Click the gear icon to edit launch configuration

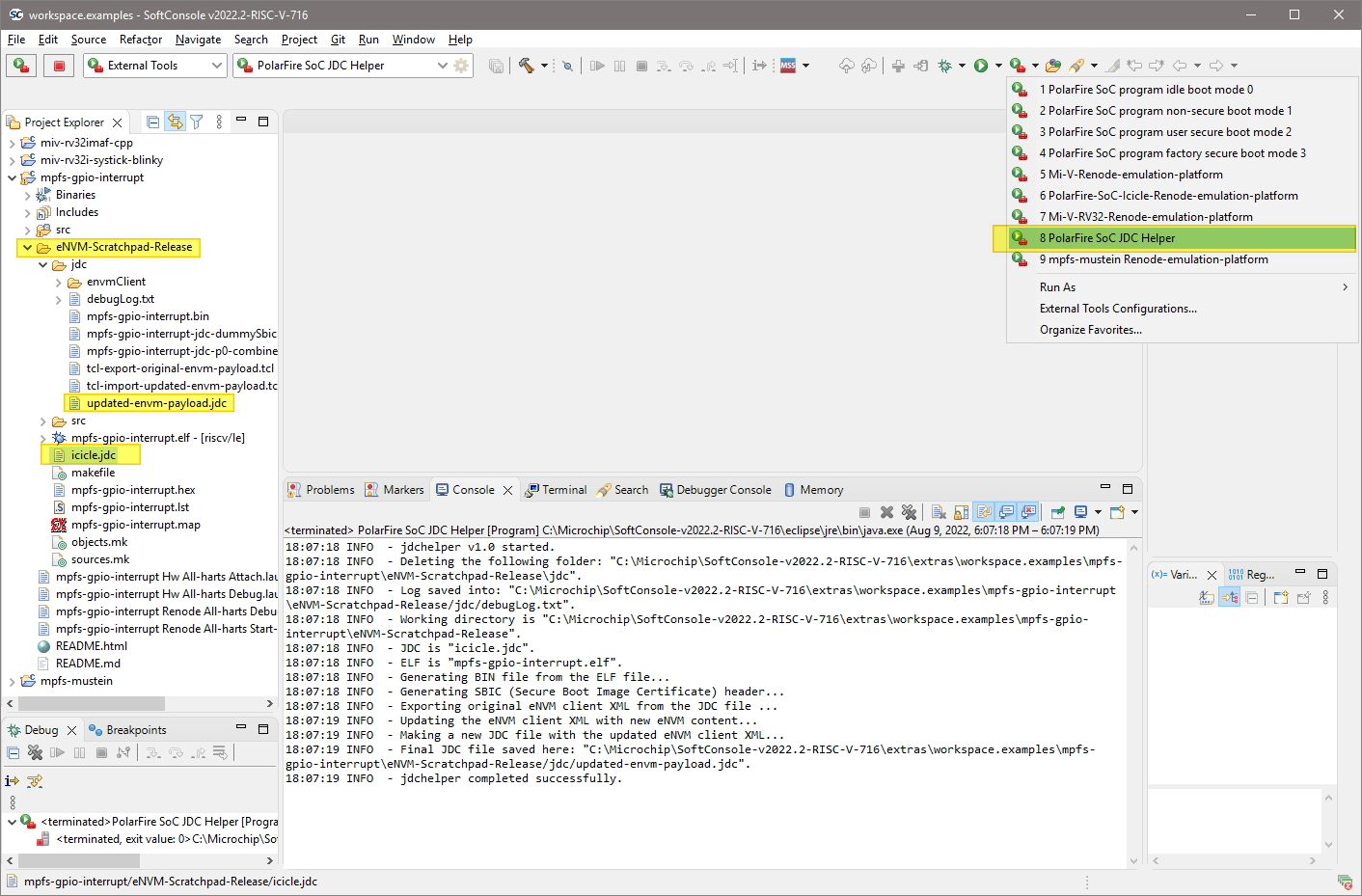461,66
